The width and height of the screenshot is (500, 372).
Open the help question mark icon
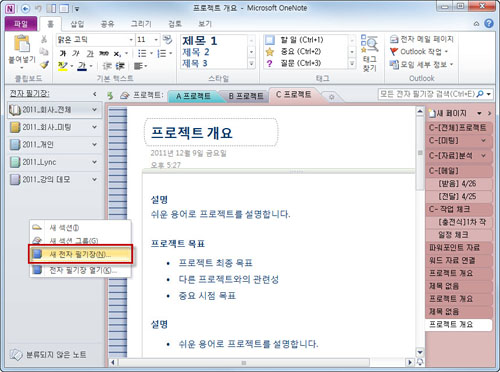point(489,23)
